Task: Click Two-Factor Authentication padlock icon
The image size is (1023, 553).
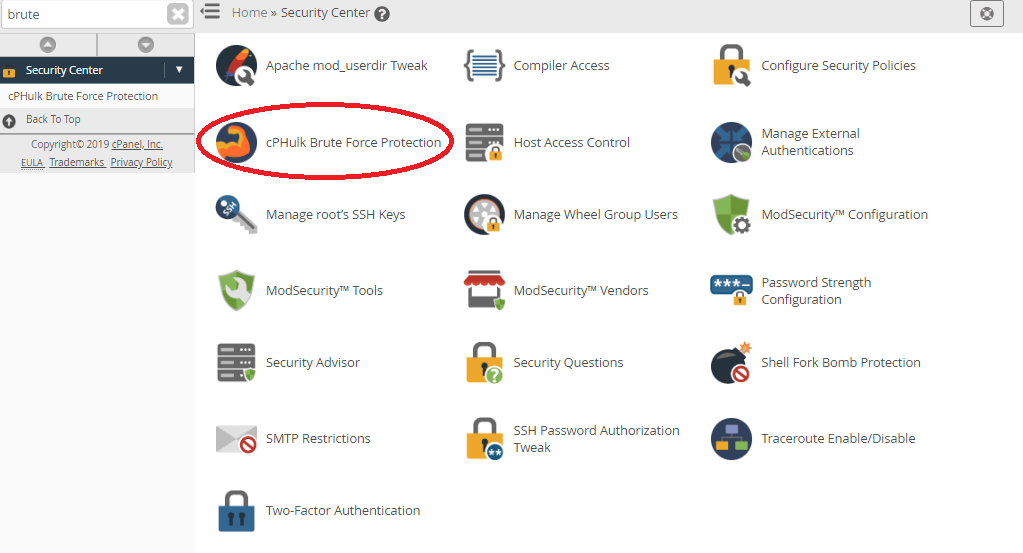Action: (x=236, y=511)
